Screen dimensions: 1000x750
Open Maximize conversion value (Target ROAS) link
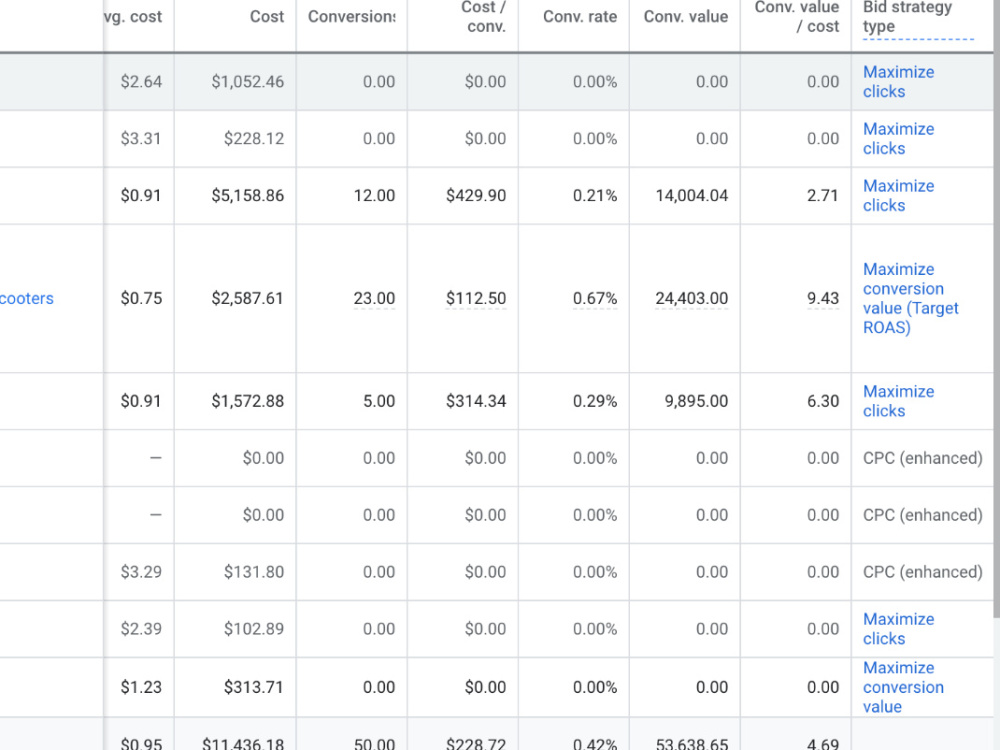coord(911,298)
